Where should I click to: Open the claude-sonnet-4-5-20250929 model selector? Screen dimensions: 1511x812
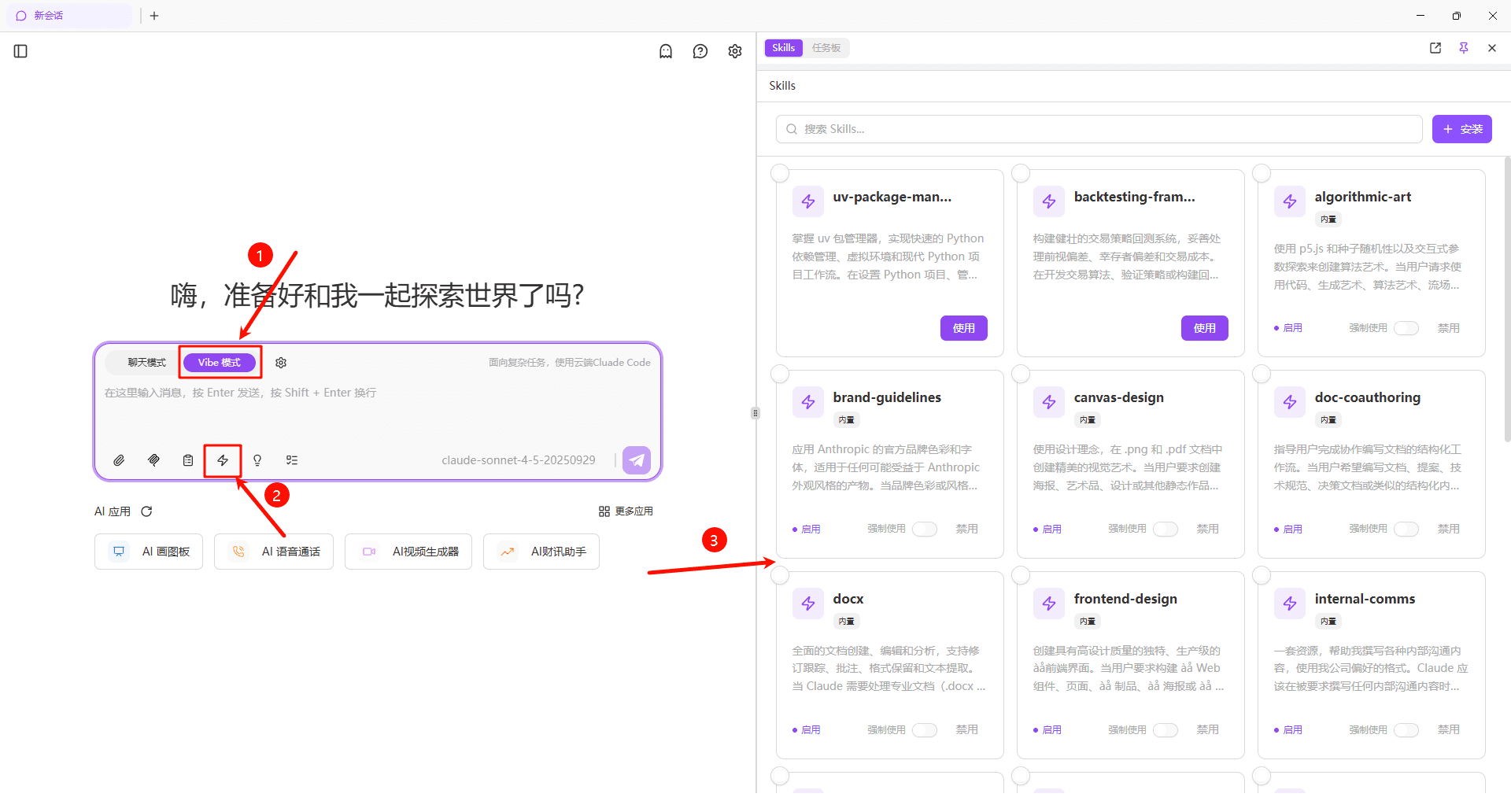click(x=519, y=460)
